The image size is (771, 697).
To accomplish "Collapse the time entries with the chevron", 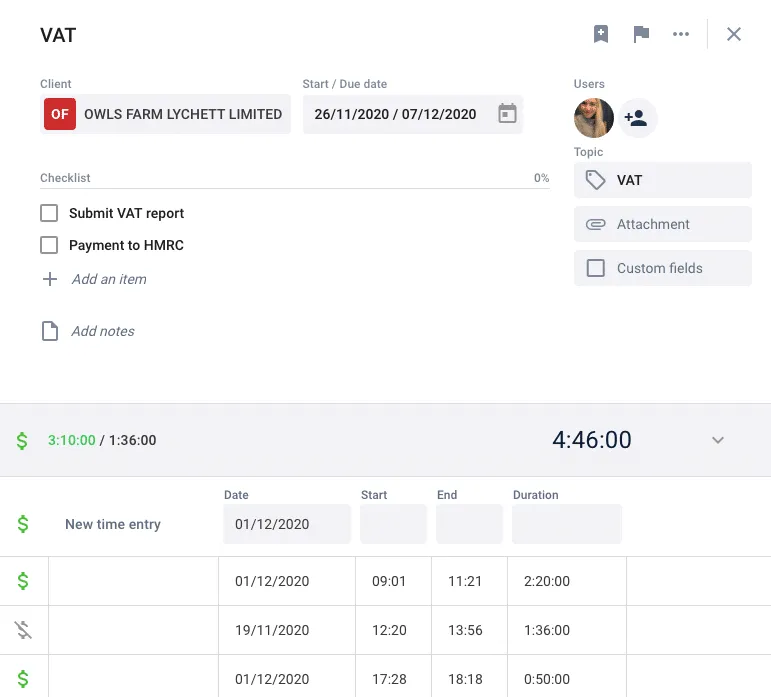I will (x=718, y=440).
